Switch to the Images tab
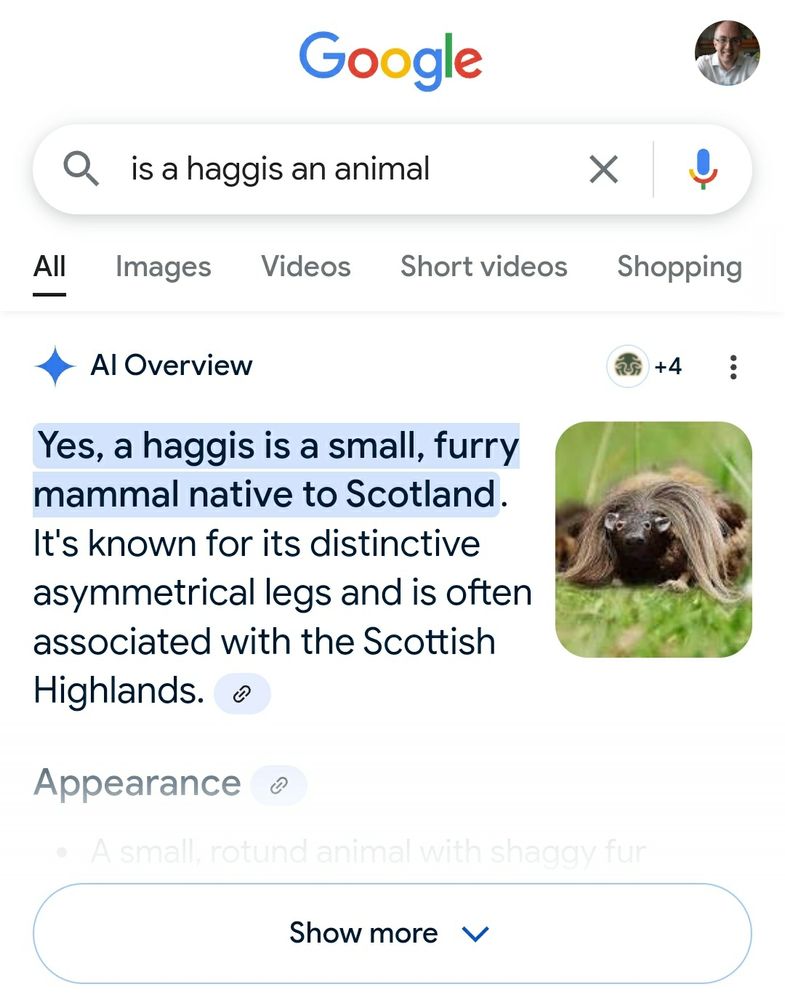This screenshot has height=1000, width=785. [x=162, y=266]
